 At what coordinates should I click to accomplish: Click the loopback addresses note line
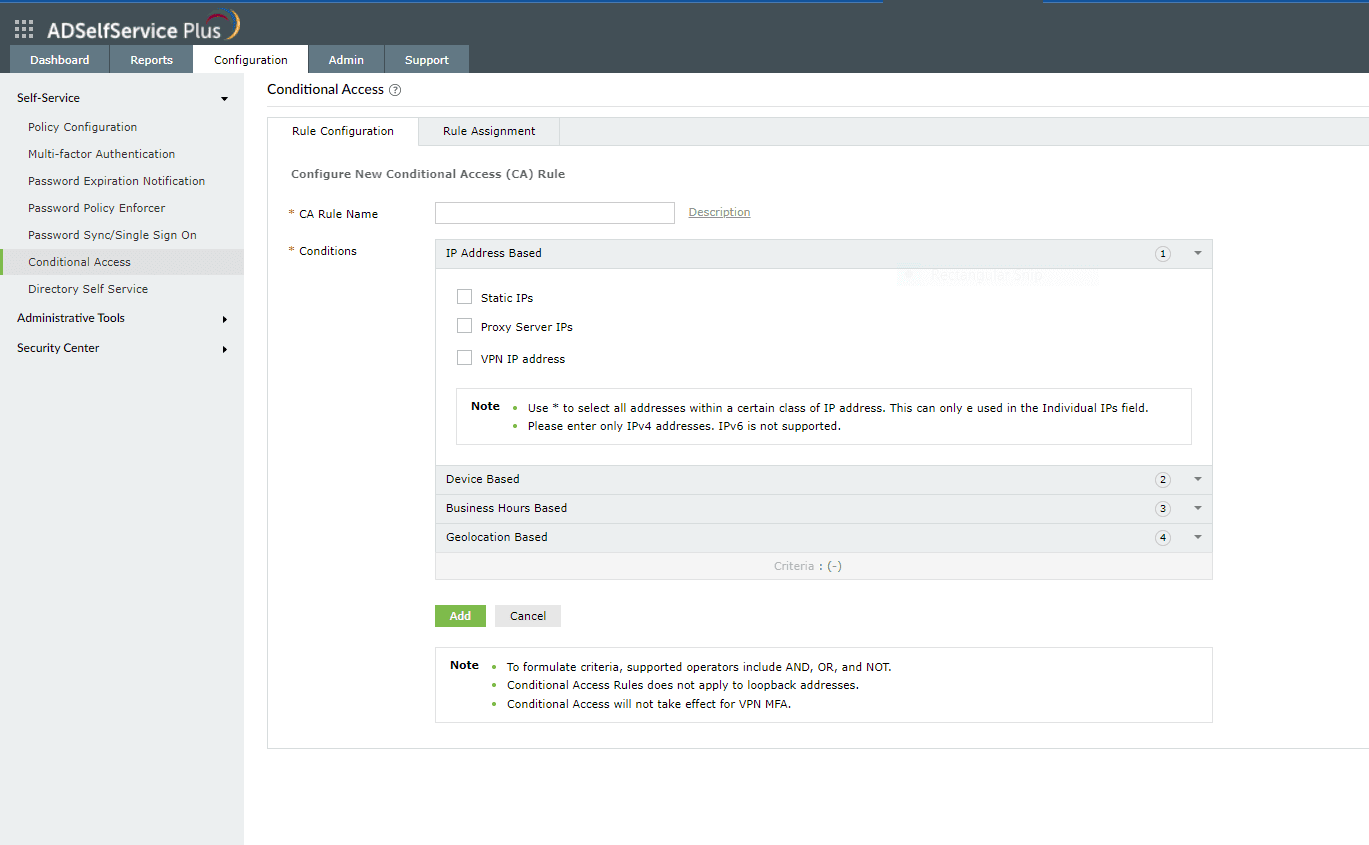(x=683, y=685)
